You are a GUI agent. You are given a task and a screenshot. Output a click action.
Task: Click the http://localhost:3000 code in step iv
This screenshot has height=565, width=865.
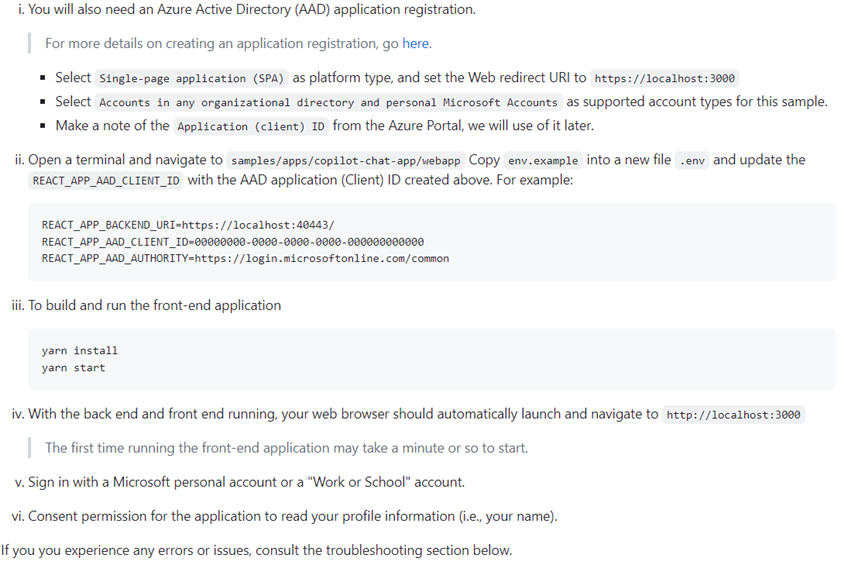pos(733,415)
